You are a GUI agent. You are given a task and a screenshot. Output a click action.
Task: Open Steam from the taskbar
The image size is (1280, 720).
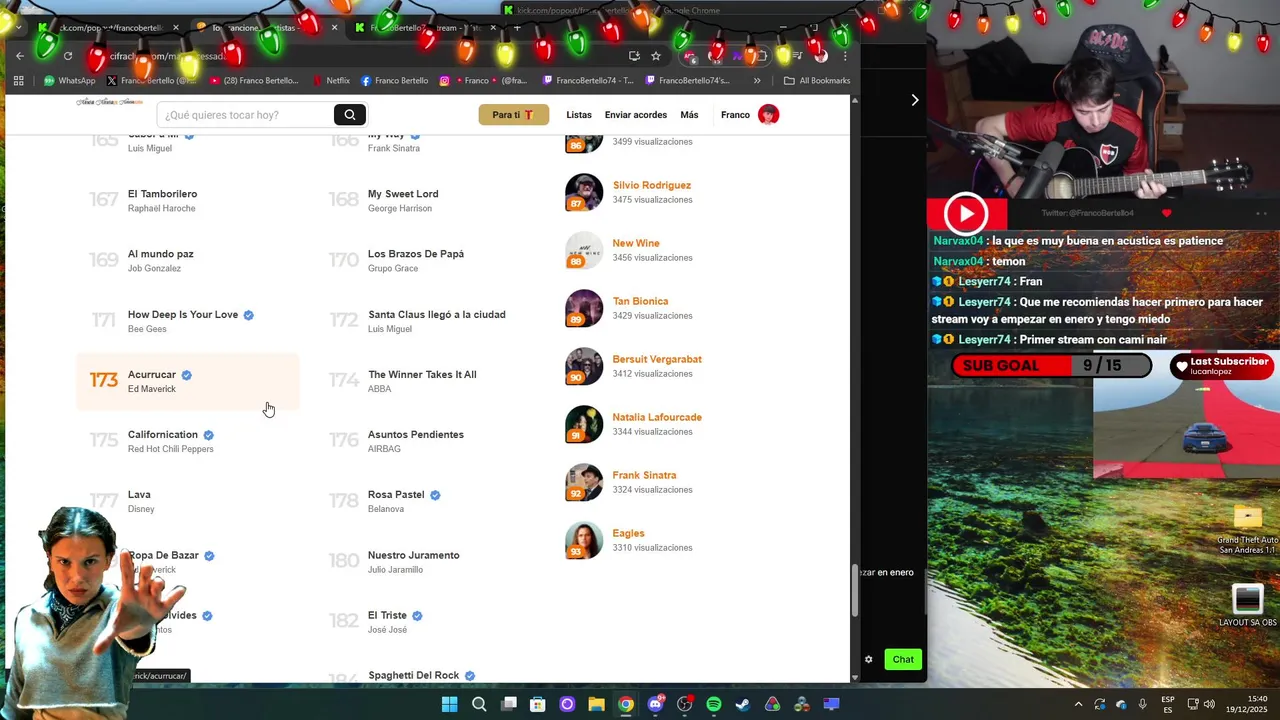coord(743,705)
